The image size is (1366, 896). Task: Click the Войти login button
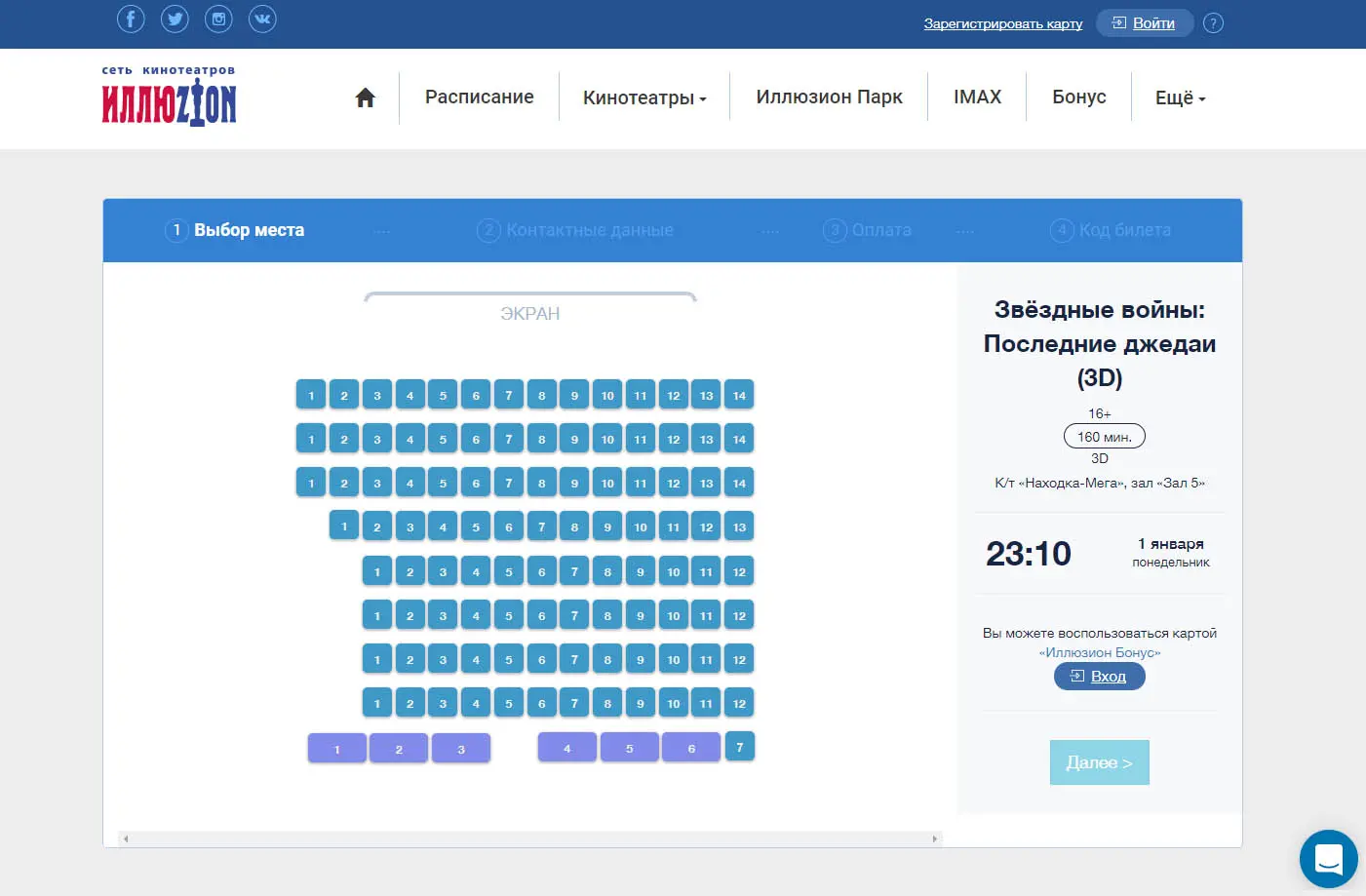click(1145, 22)
